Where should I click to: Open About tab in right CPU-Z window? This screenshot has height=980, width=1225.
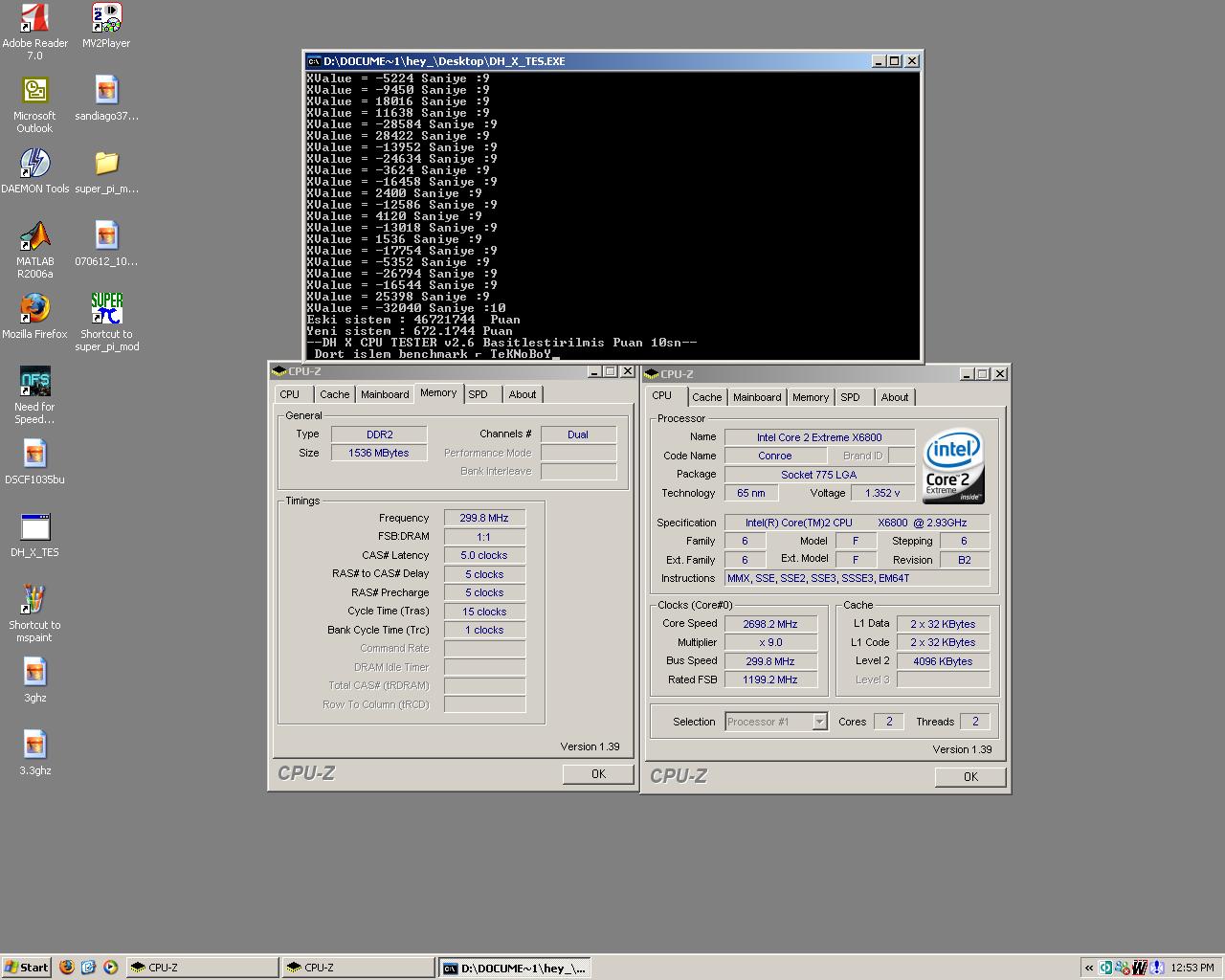coord(895,397)
